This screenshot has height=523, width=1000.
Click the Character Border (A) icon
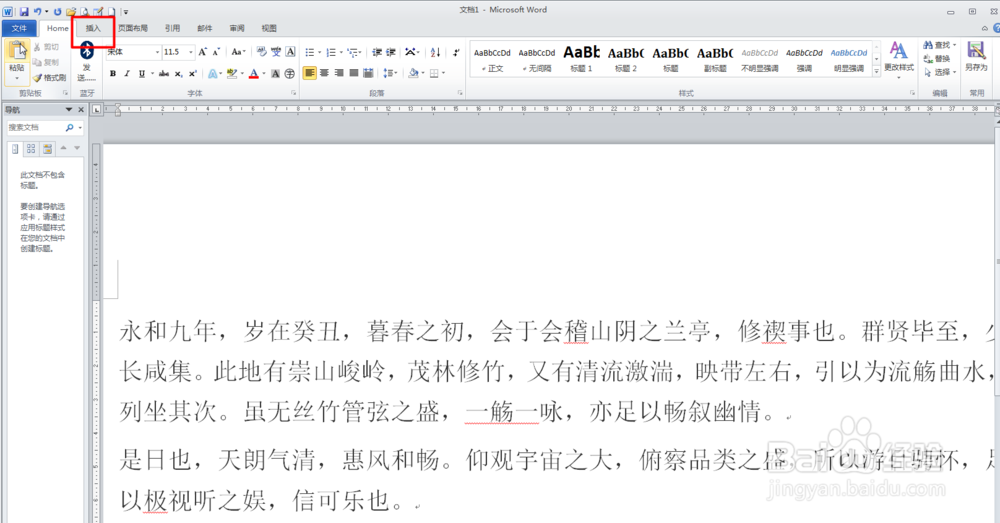coord(290,52)
